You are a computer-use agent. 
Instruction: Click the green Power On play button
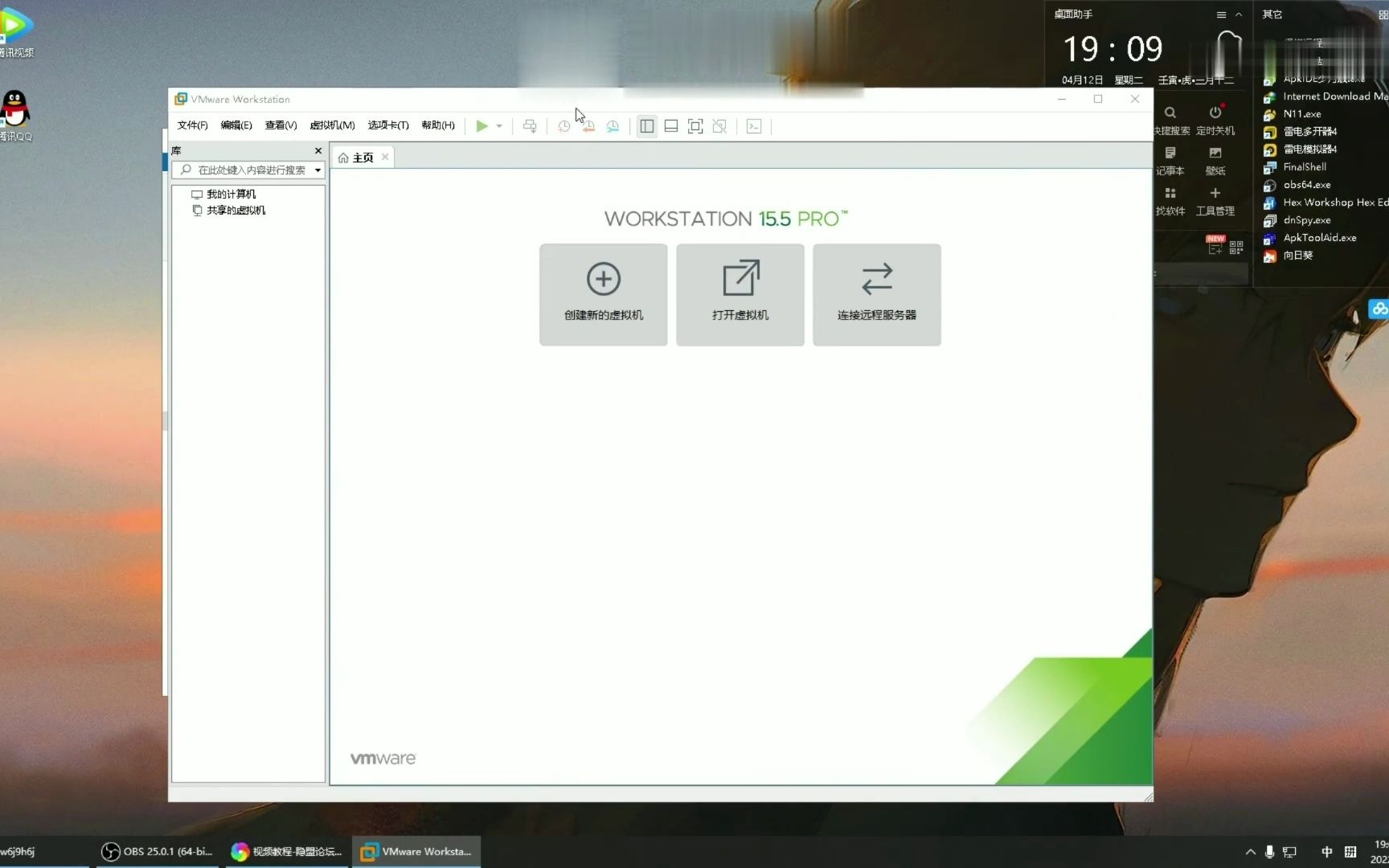tap(481, 126)
